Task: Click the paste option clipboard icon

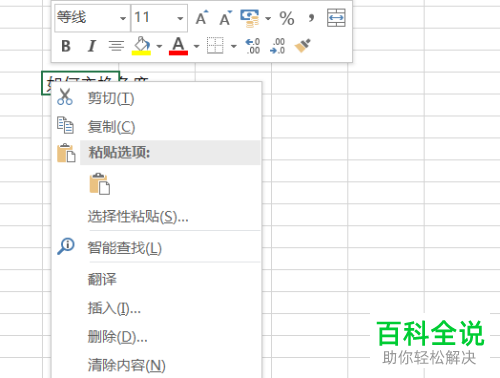Action: pyautogui.click(x=100, y=184)
